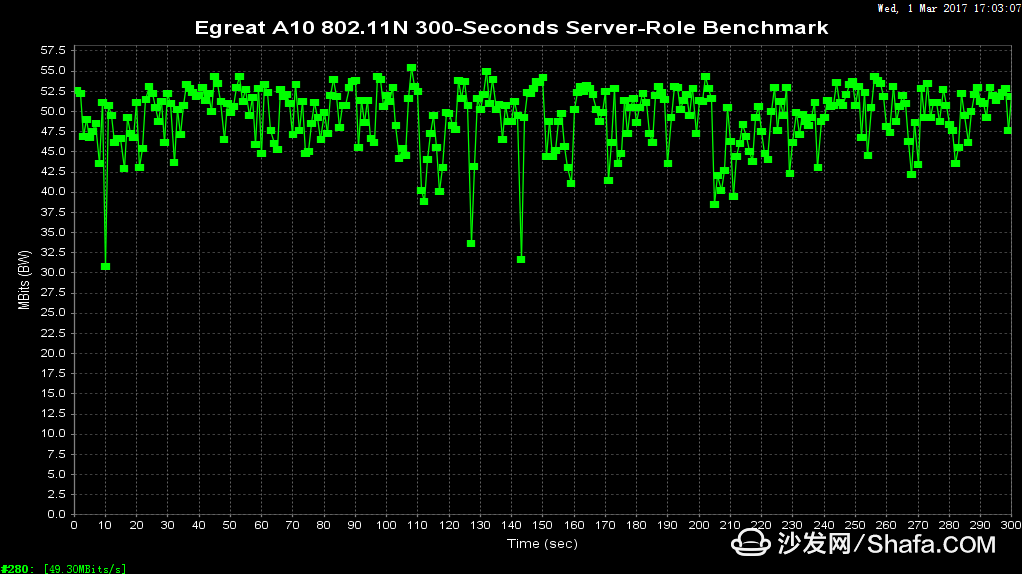Click the x-axis tick label 180
The width and height of the screenshot is (1022, 574).
coord(636,525)
